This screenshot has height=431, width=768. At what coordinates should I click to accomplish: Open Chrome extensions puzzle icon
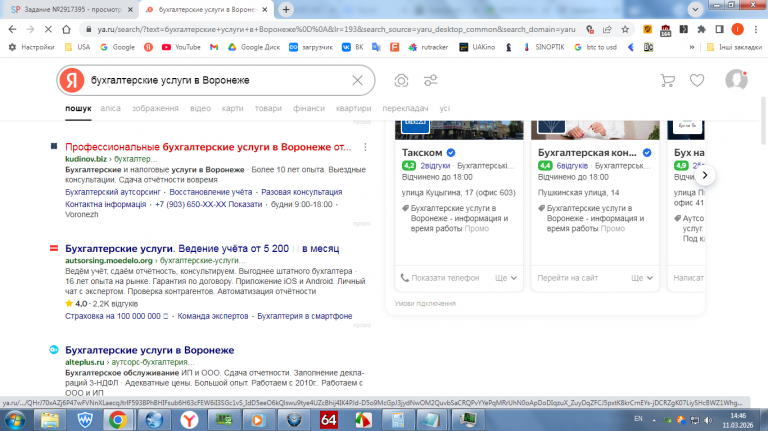[x=701, y=29]
